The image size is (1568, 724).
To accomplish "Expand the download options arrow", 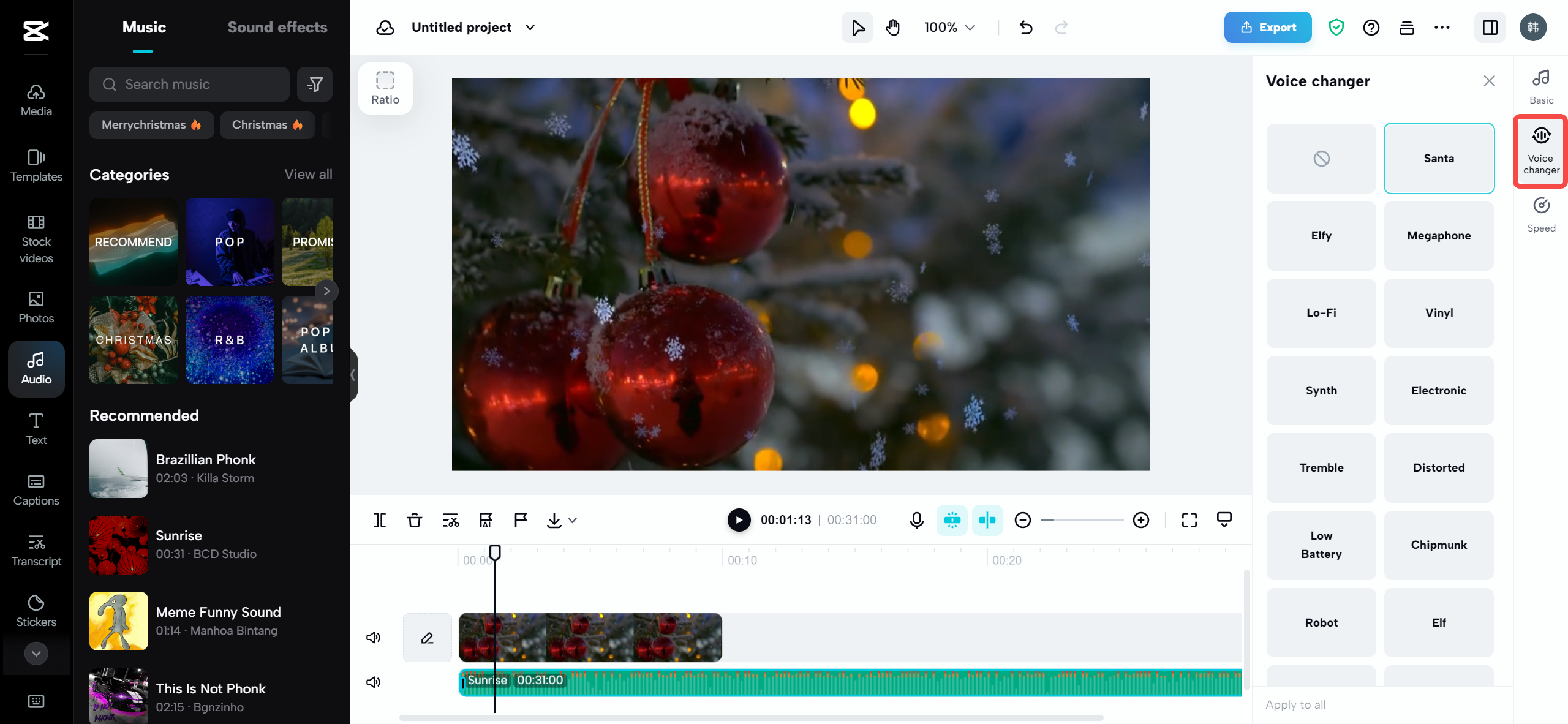I will (x=573, y=521).
